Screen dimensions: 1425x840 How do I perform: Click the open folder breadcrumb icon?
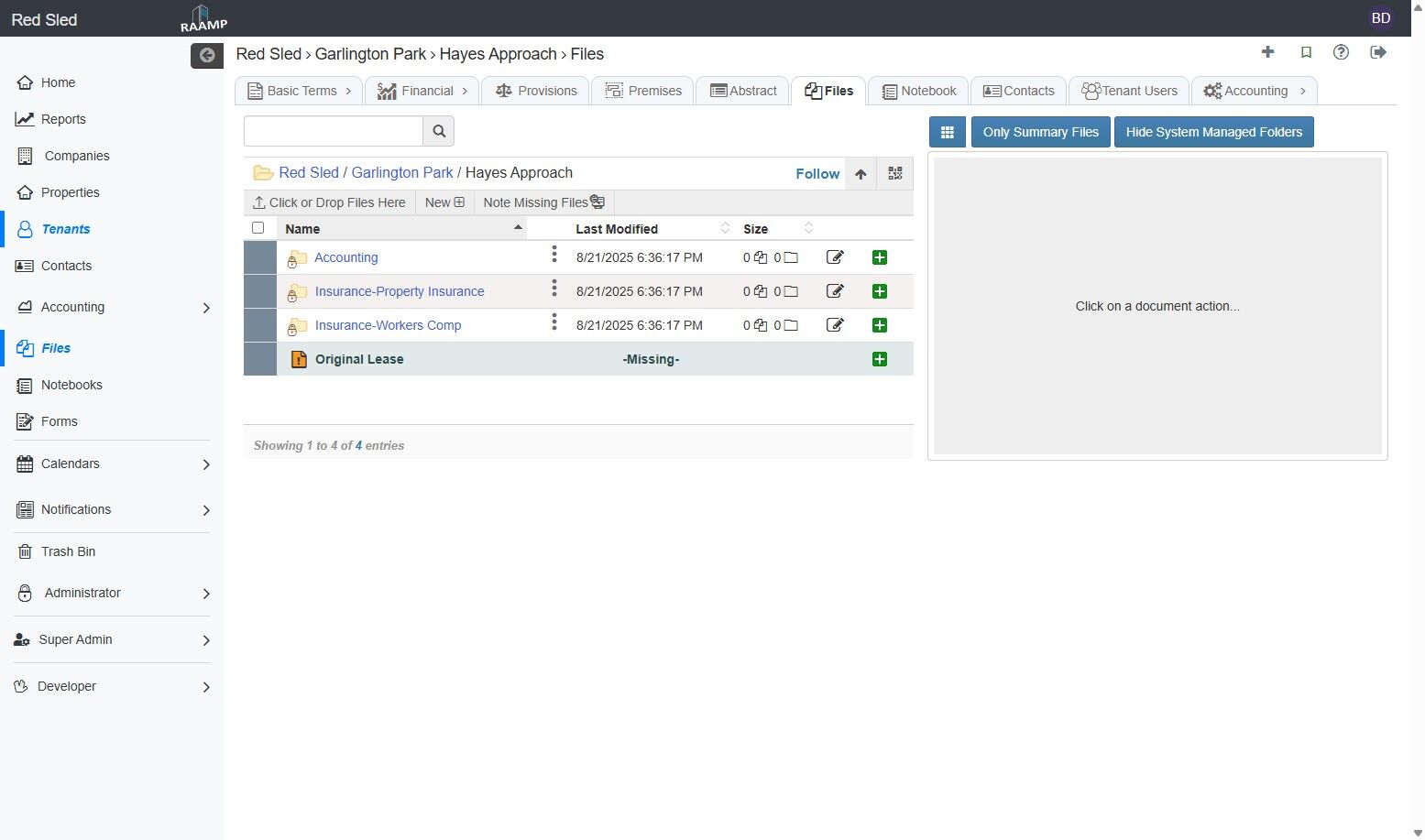(264, 173)
